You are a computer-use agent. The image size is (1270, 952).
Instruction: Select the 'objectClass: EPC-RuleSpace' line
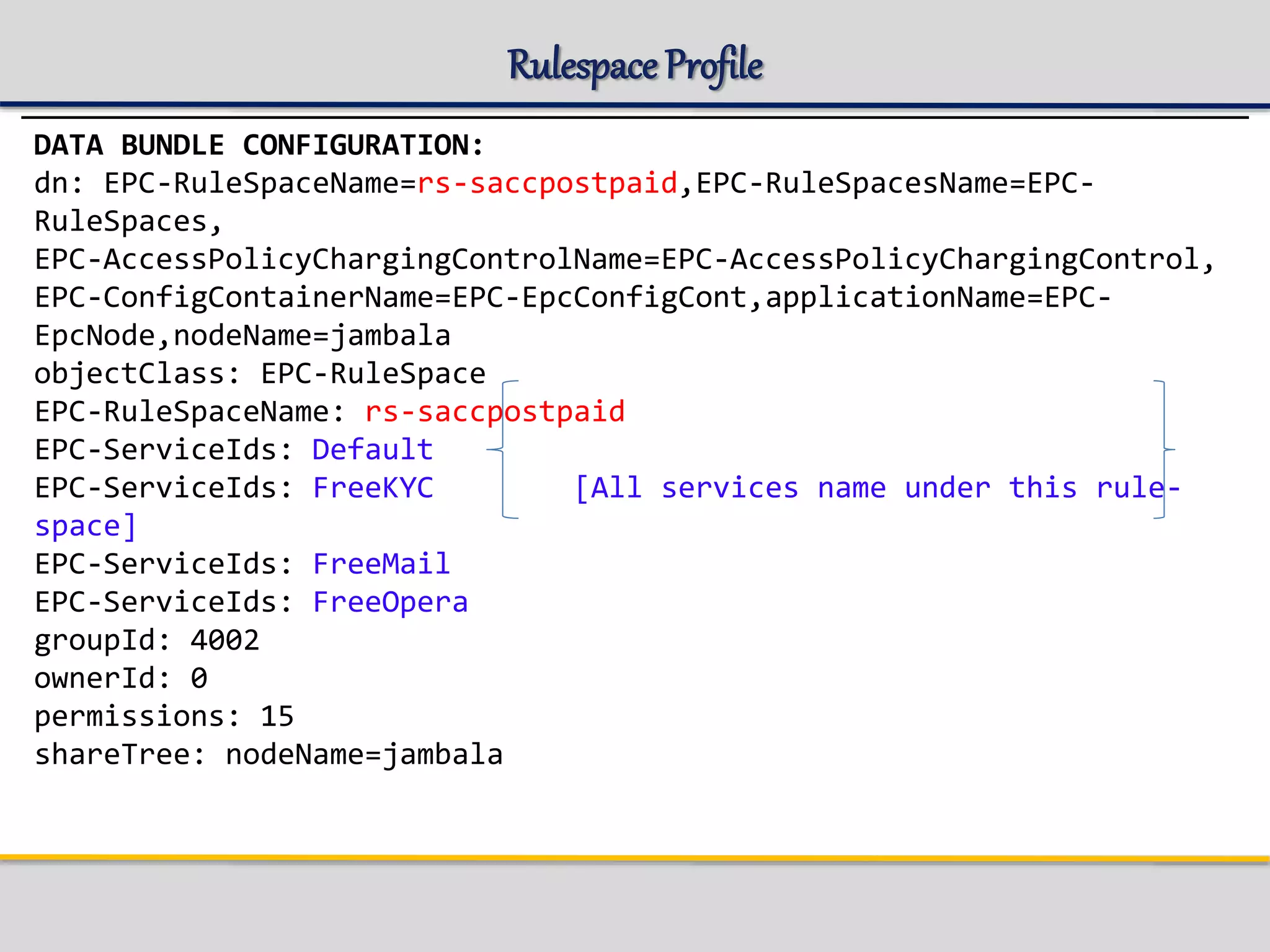260,374
